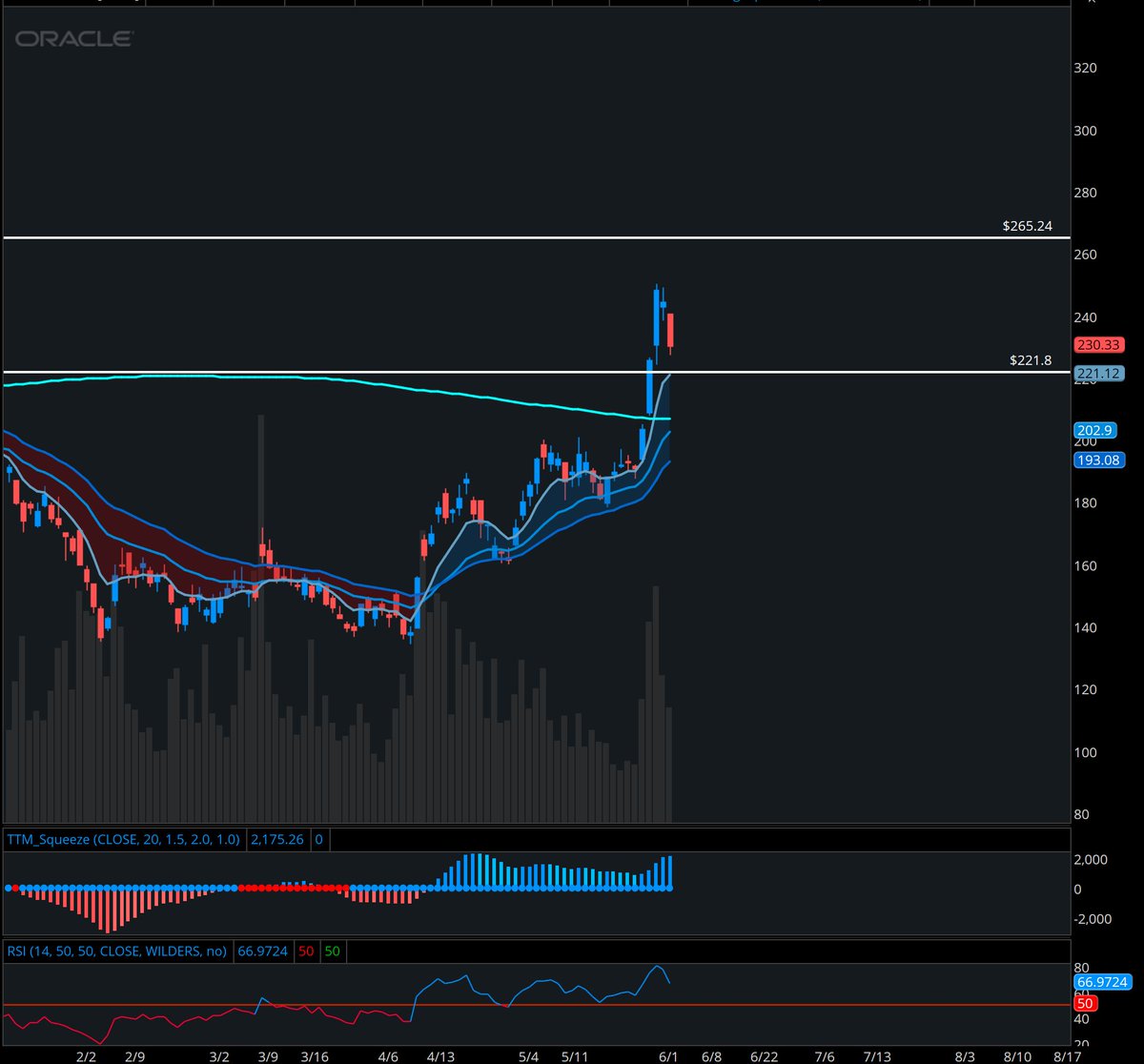Open the TTM_Squeeze study title label
Image resolution: width=1144 pixels, height=1064 pixels.
pyautogui.click(x=125, y=841)
